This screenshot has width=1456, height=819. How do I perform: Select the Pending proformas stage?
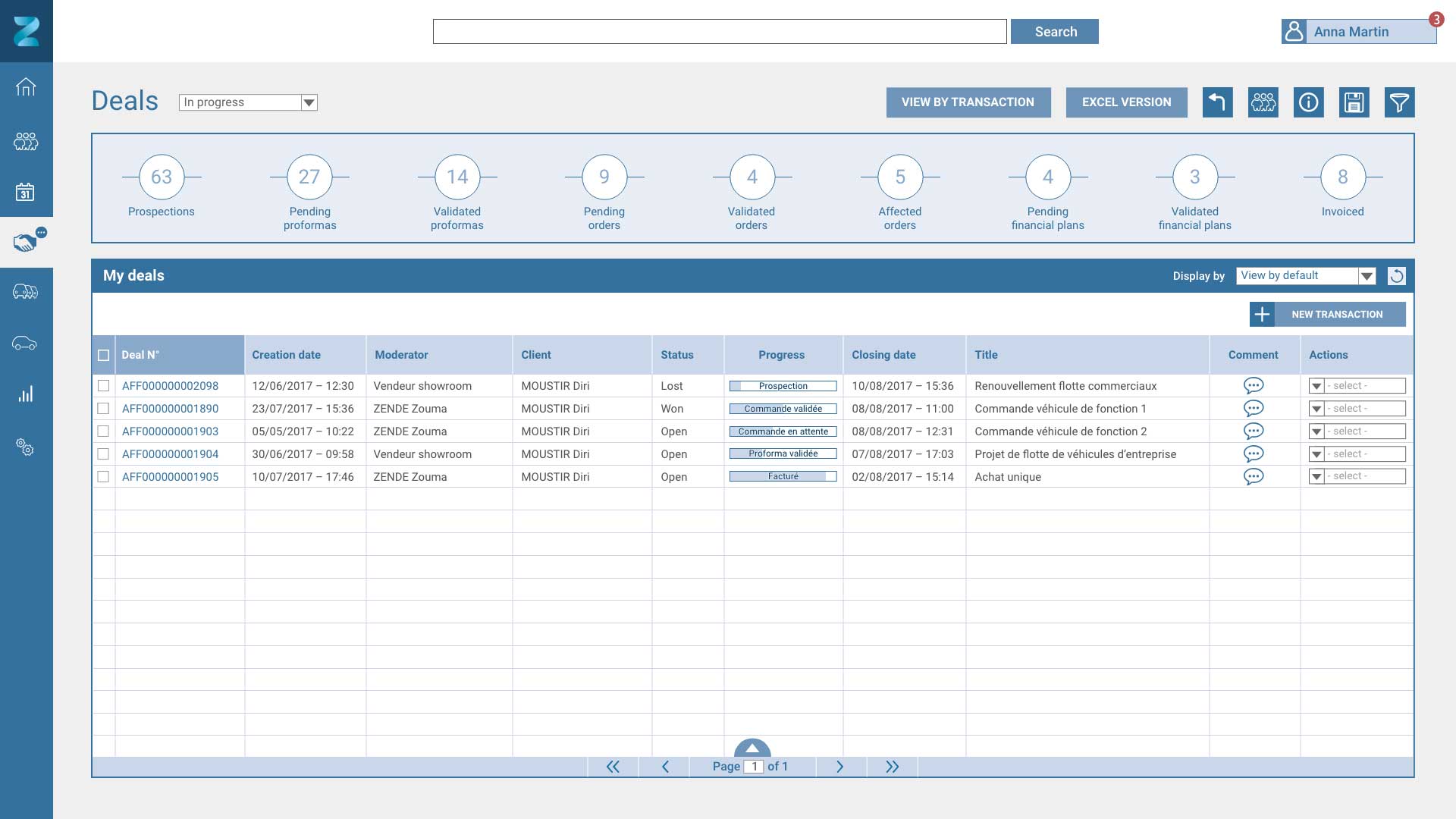(x=309, y=177)
